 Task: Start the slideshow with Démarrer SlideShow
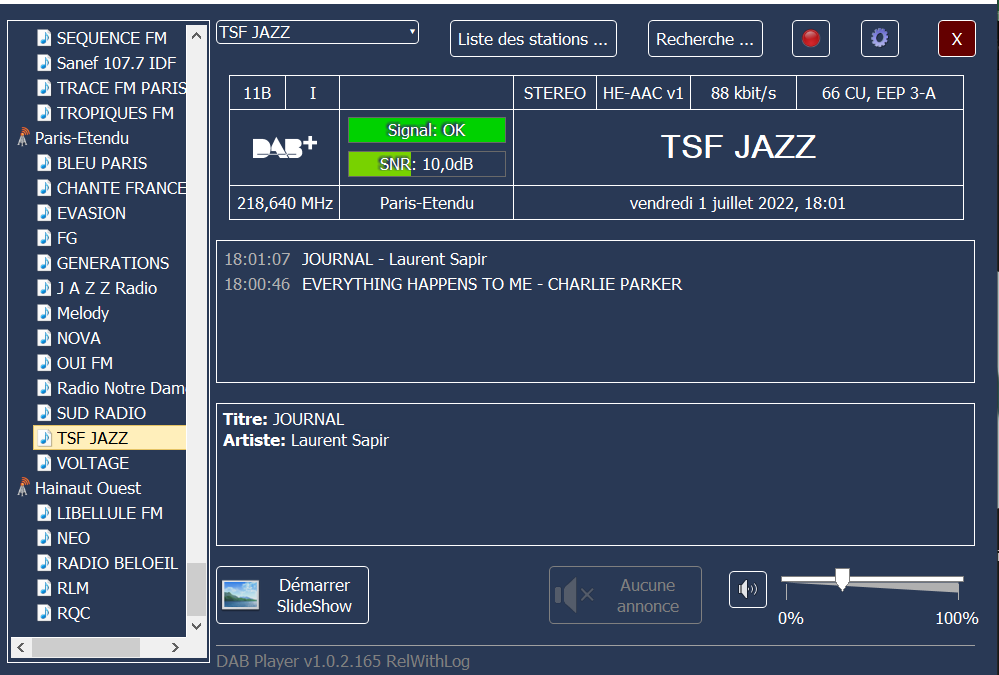click(x=292, y=595)
